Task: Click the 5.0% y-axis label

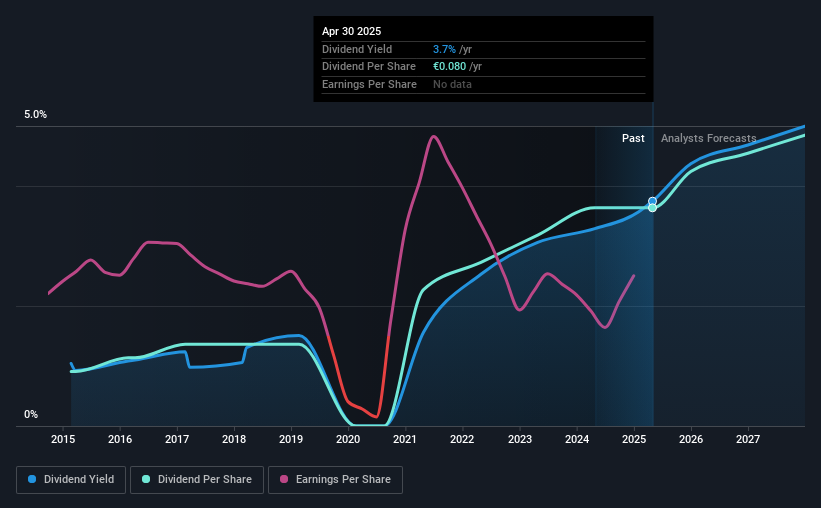Action: click(36, 115)
